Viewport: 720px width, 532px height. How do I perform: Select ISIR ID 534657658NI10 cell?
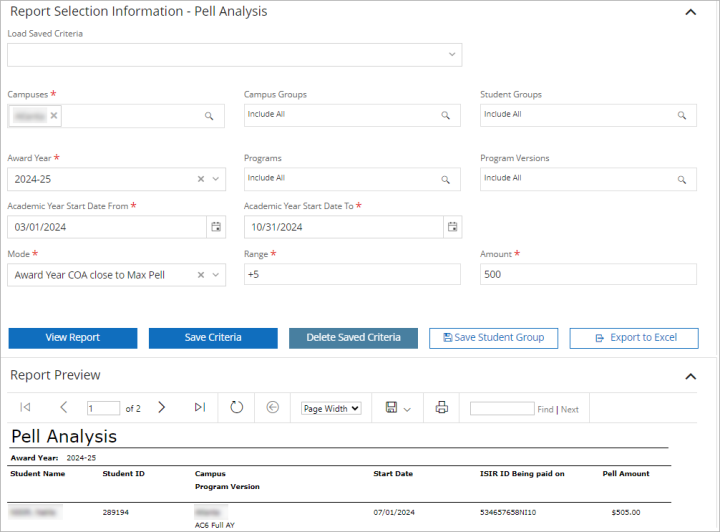click(508, 512)
